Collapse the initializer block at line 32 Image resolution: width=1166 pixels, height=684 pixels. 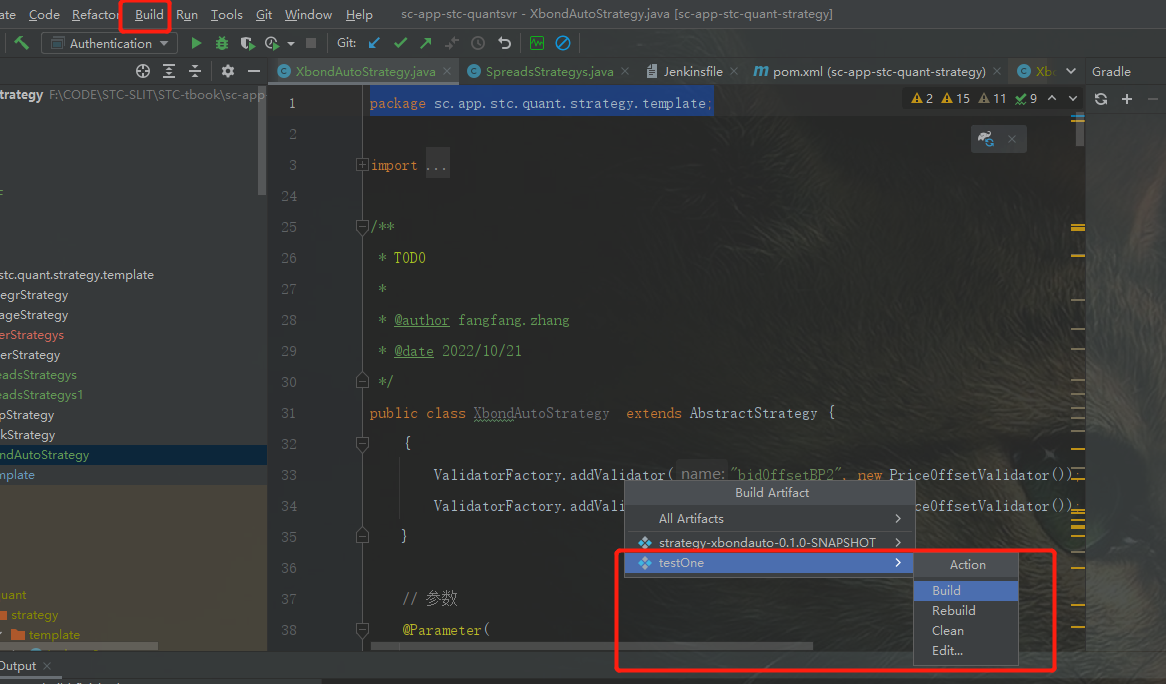[362, 444]
